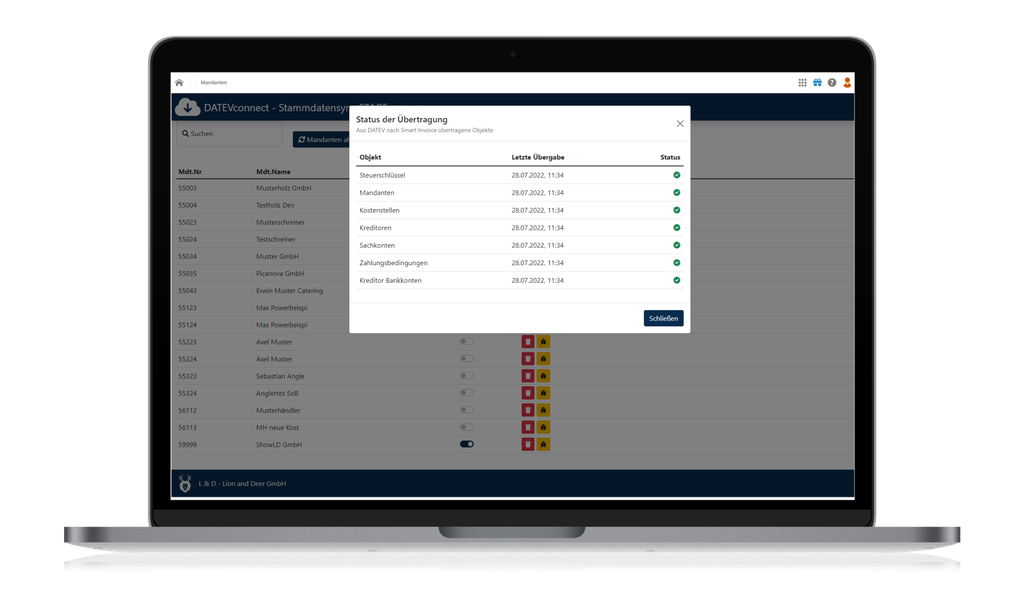Click the Mandanten breadcrumb link
Viewport: 1024px width, 589px height.
pyautogui.click(x=214, y=82)
